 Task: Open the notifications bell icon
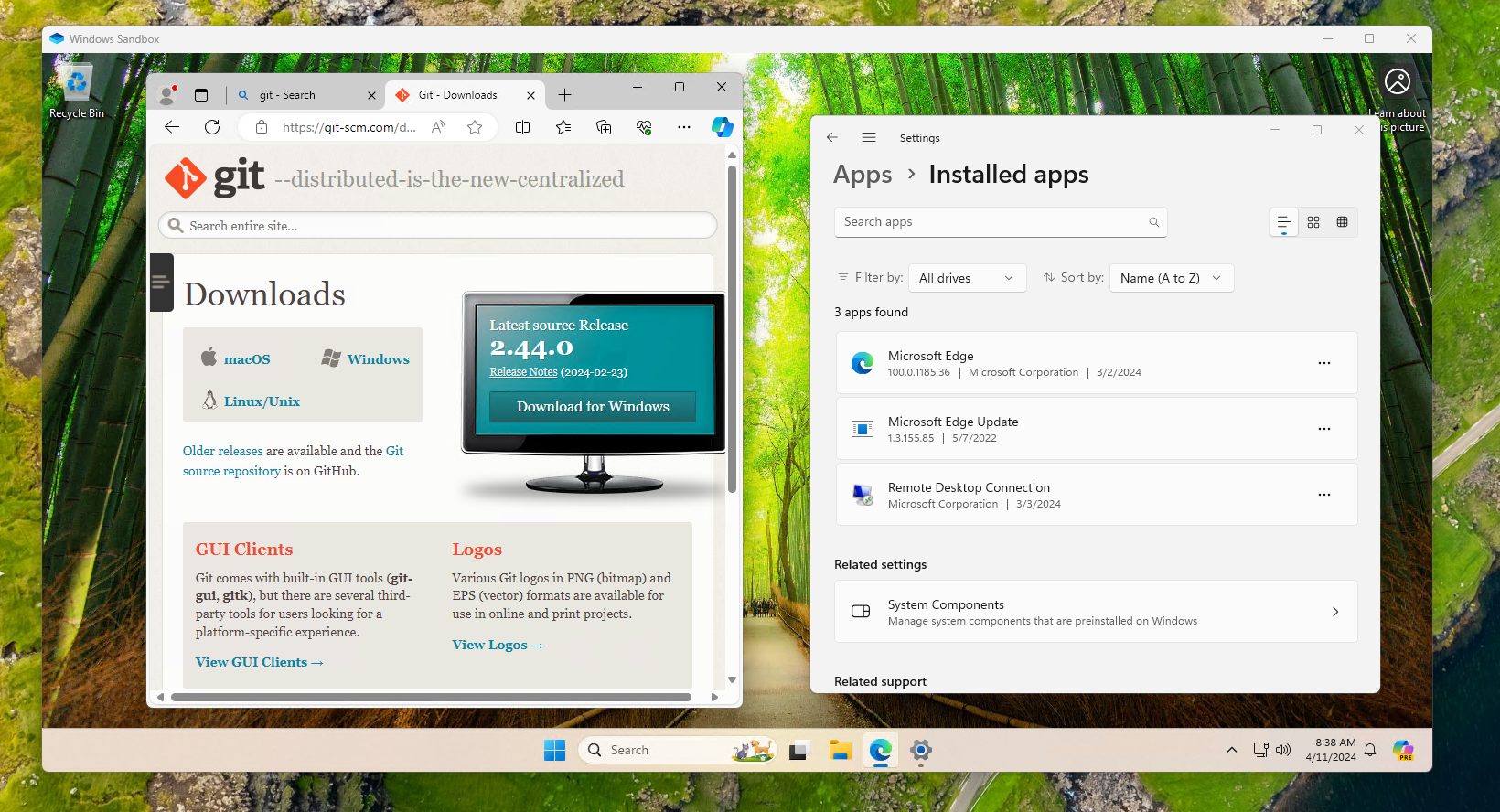(x=1370, y=750)
